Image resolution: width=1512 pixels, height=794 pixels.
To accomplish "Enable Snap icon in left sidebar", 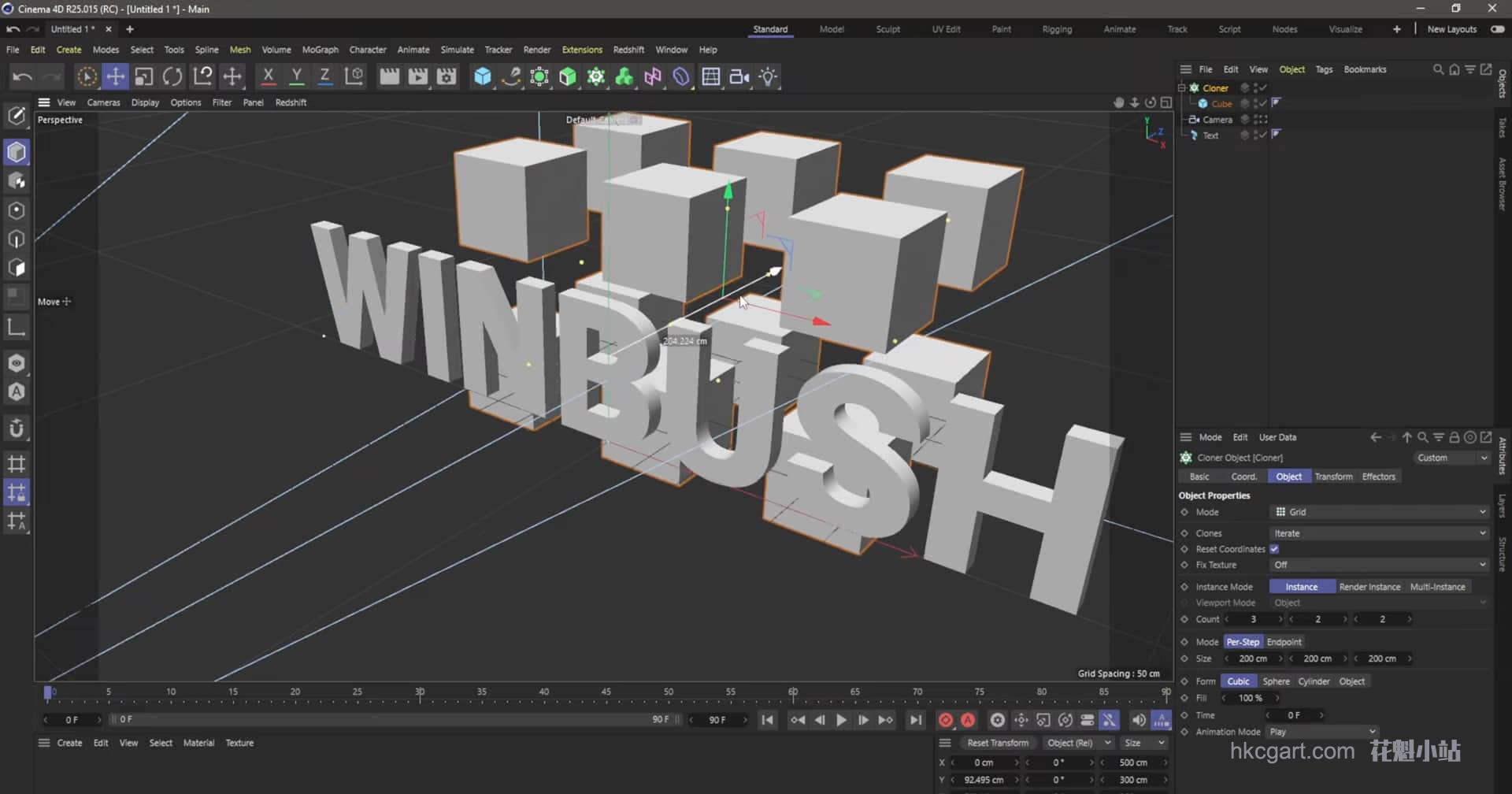I will click(x=17, y=429).
